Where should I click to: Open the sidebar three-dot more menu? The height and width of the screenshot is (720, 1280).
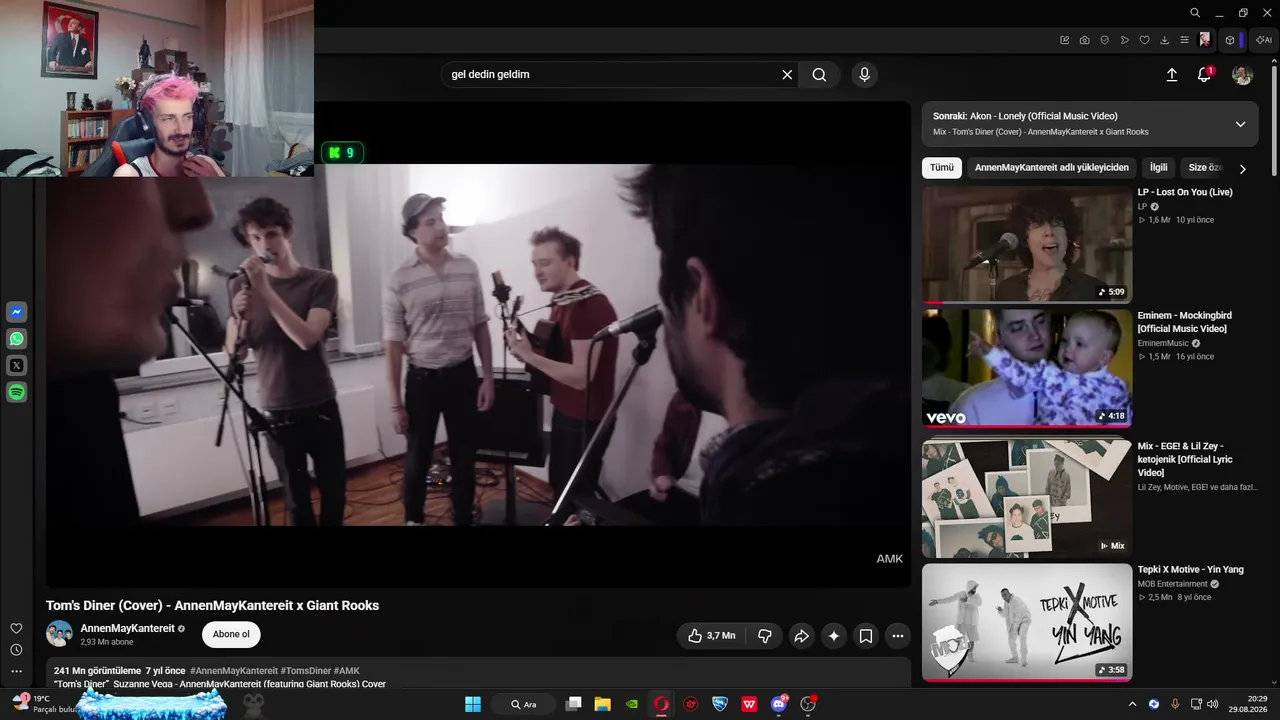pyautogui.click(x=16, y=672)
